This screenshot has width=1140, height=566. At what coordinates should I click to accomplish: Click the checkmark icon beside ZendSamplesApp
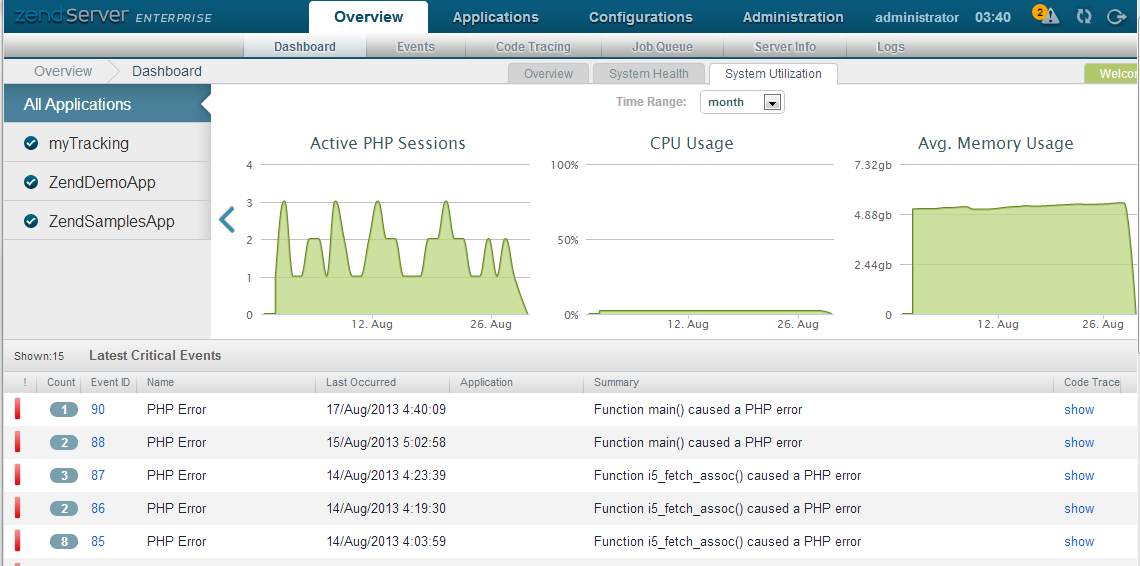31,221
